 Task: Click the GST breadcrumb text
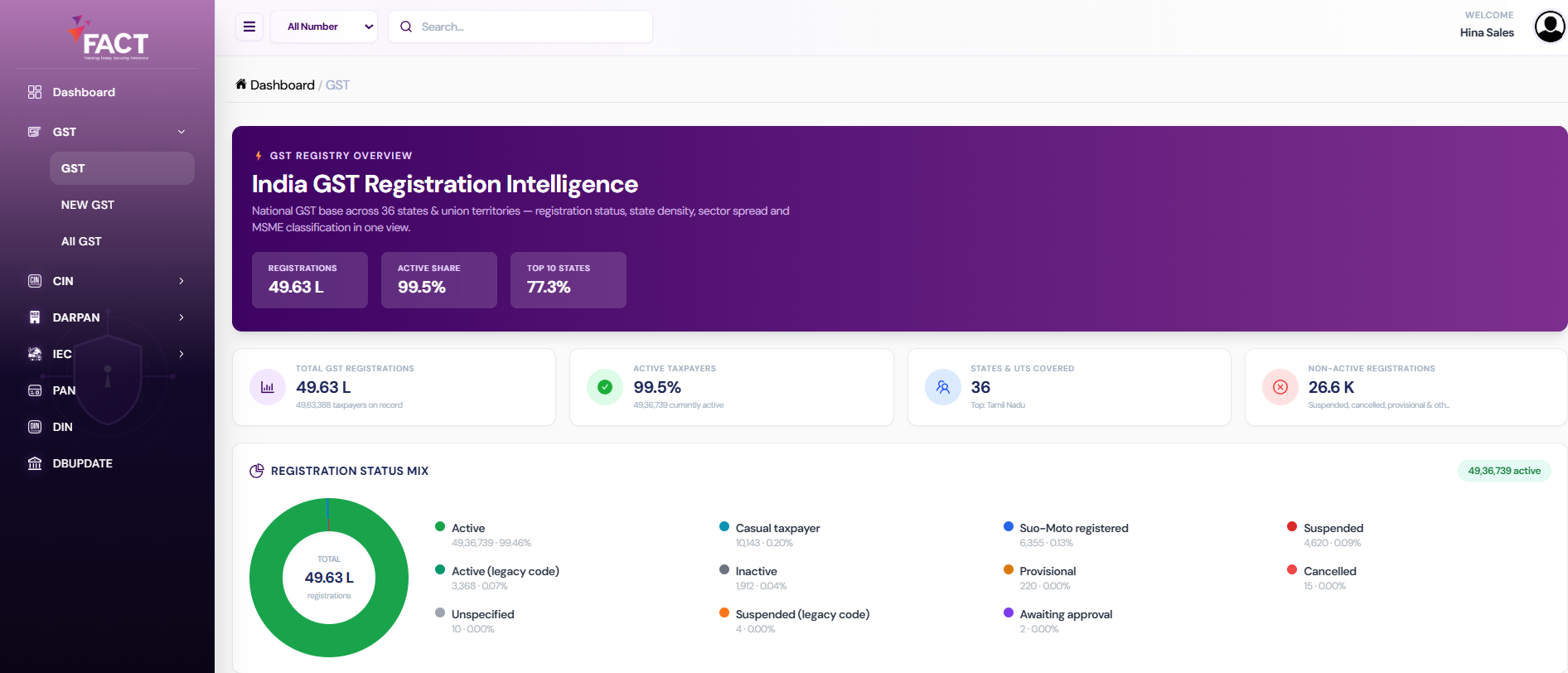tap(337, 85)
